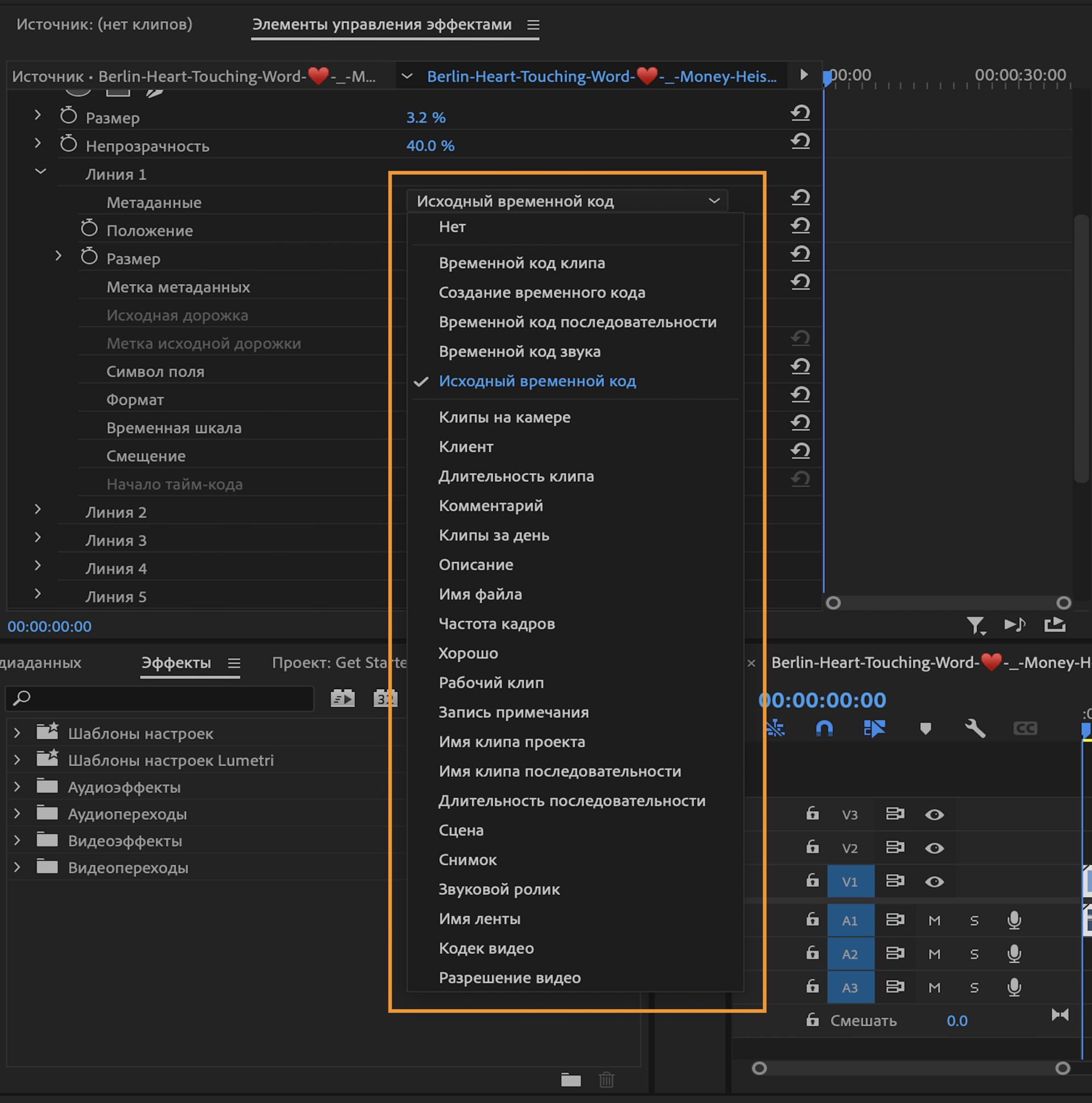Open the clip selector chevron dropdown
Image resolution: width=1092 pixels, height=1103 pixels.
coord(407,76)
